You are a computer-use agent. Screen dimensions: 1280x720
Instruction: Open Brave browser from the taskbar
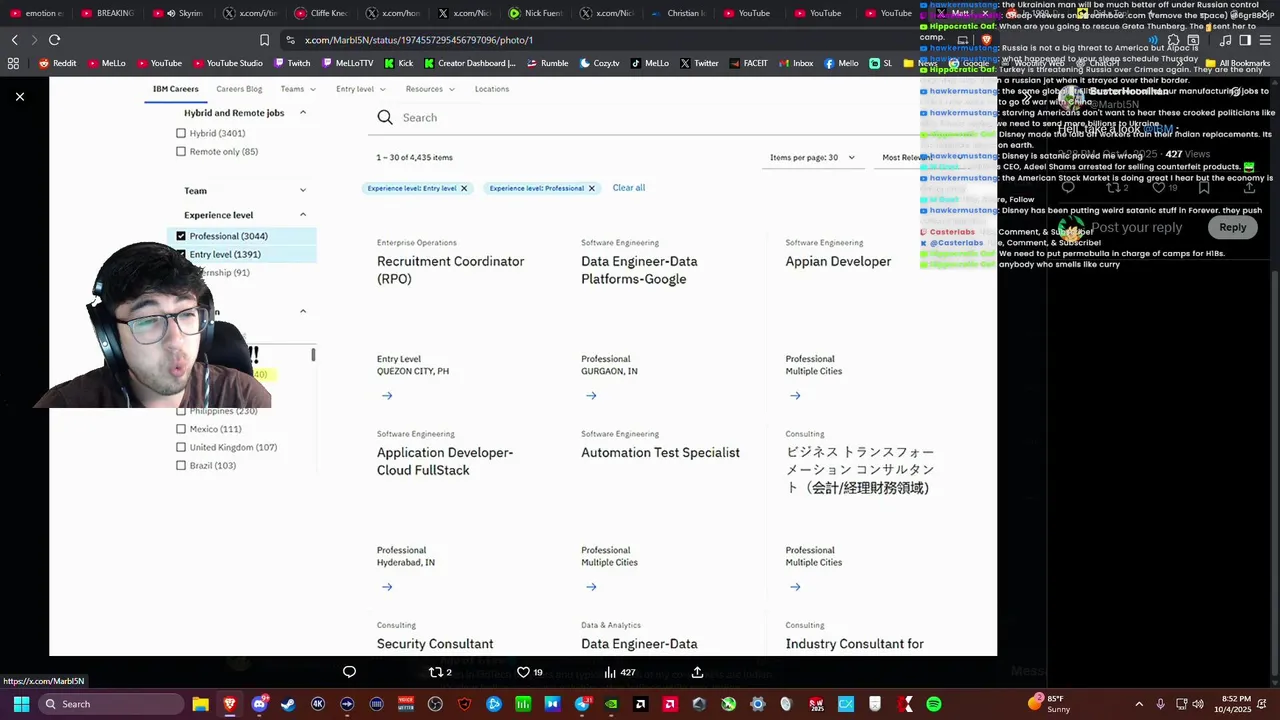230,704
